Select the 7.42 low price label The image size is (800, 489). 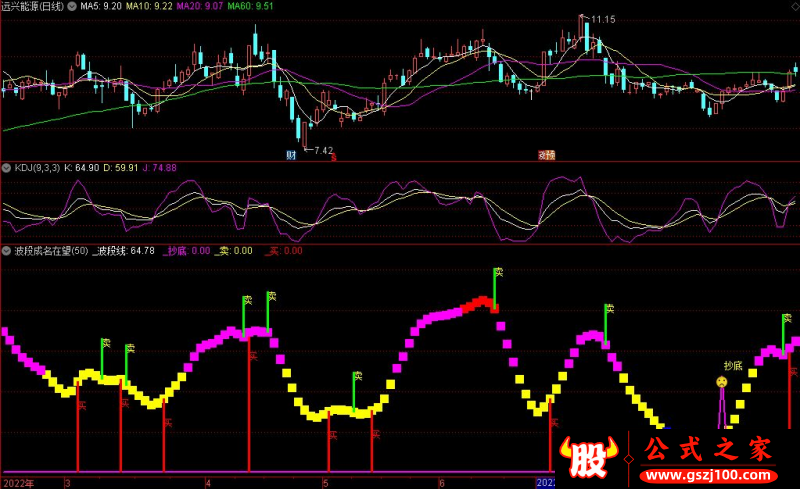click(324, 150)
